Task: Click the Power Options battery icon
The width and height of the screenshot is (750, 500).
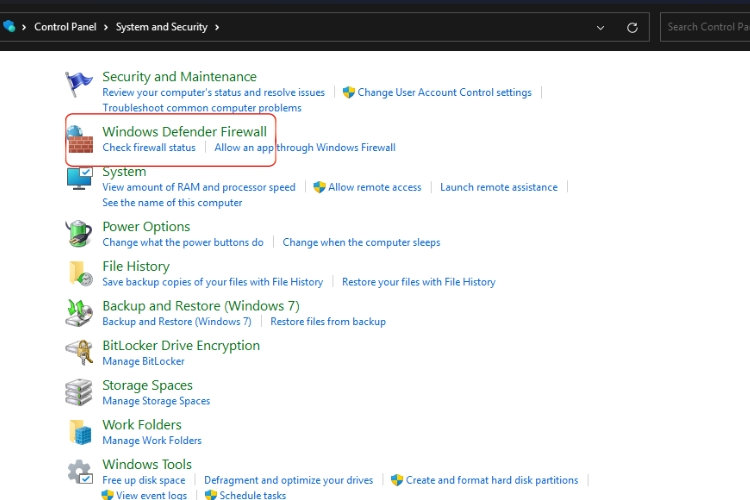Action: coord(79,233)
